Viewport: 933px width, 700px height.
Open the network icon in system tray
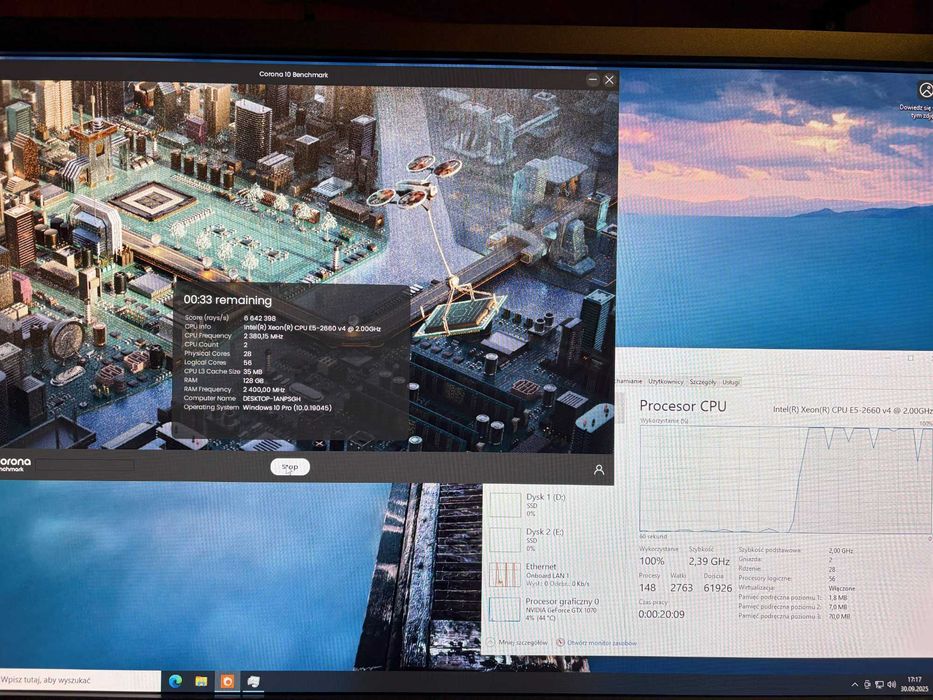(879, 685)
